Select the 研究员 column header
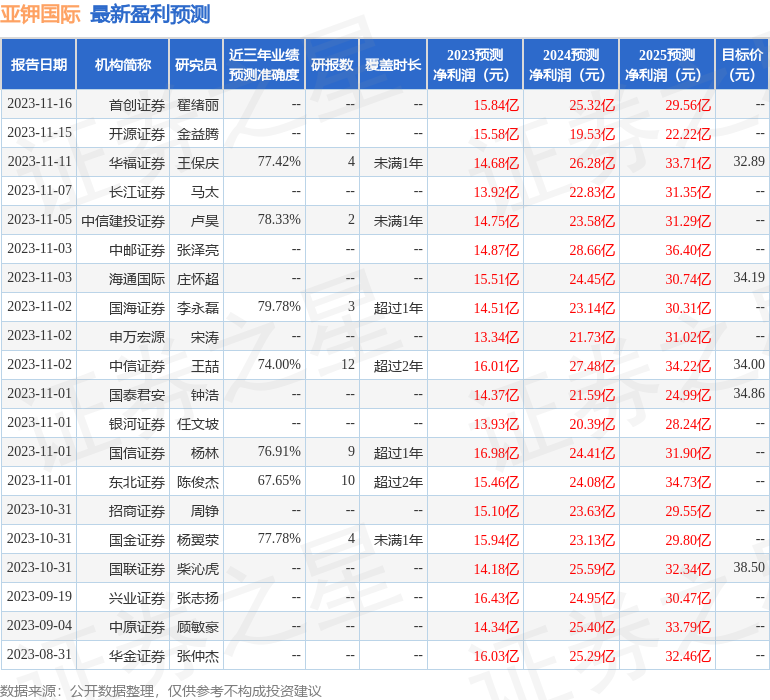The image size is (770, 700). 196,64
